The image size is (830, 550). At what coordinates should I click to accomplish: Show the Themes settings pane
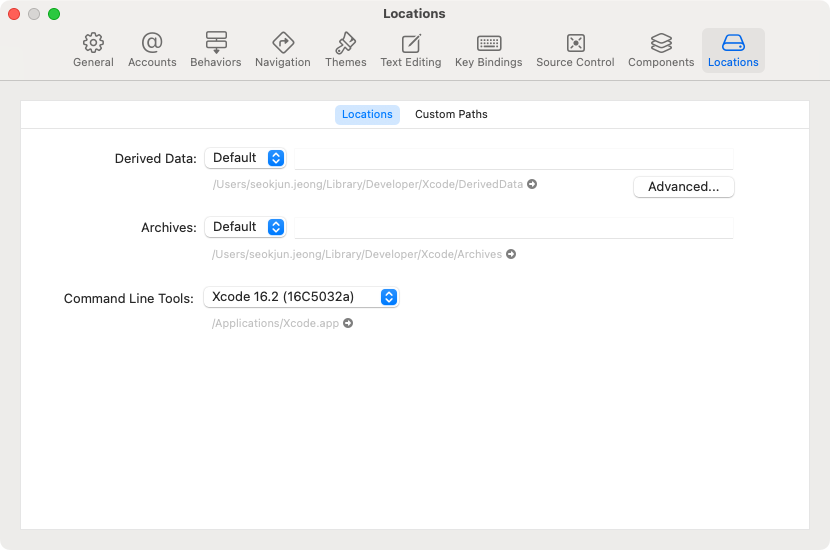[346, 50]
